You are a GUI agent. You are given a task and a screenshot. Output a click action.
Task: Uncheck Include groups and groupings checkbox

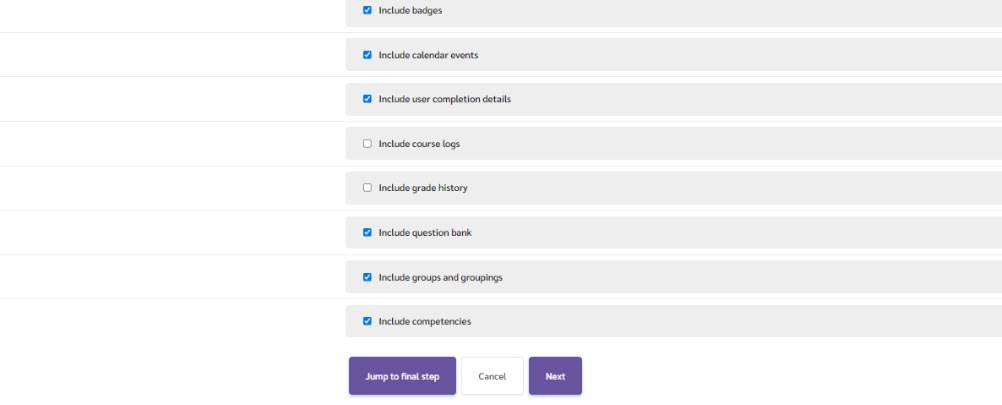[x=367, y=277]
